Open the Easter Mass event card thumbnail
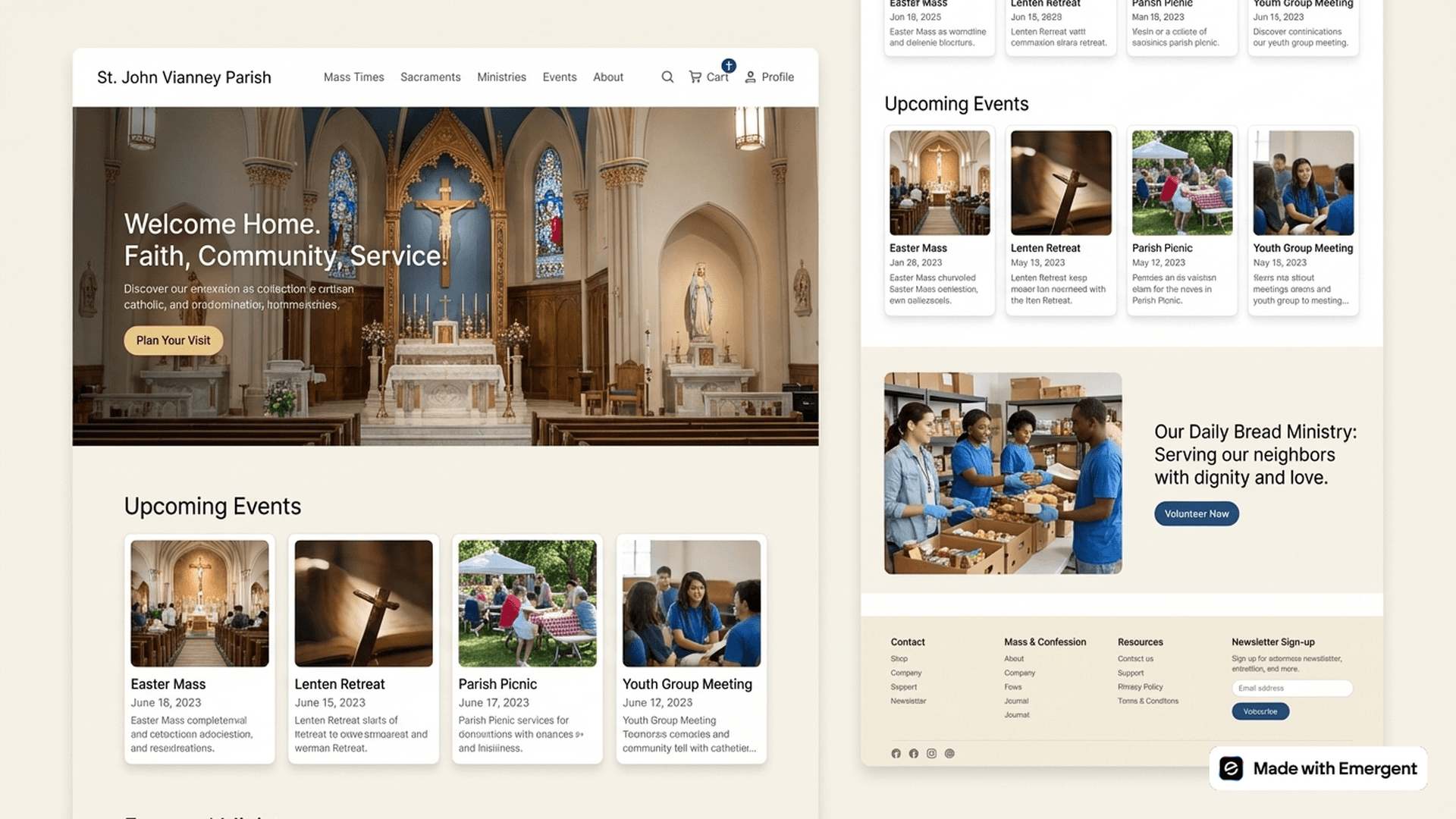Viewport: 1456px width, 819px height. tap(199, 602)
